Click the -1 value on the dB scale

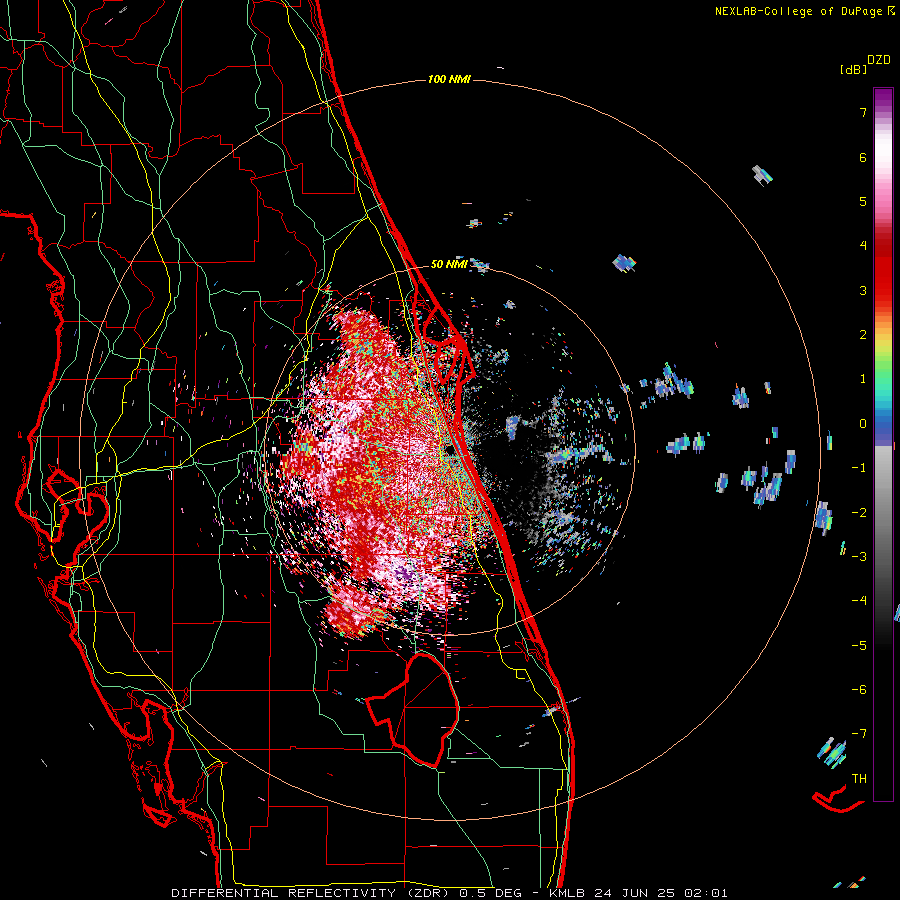(x=859, y=468)
